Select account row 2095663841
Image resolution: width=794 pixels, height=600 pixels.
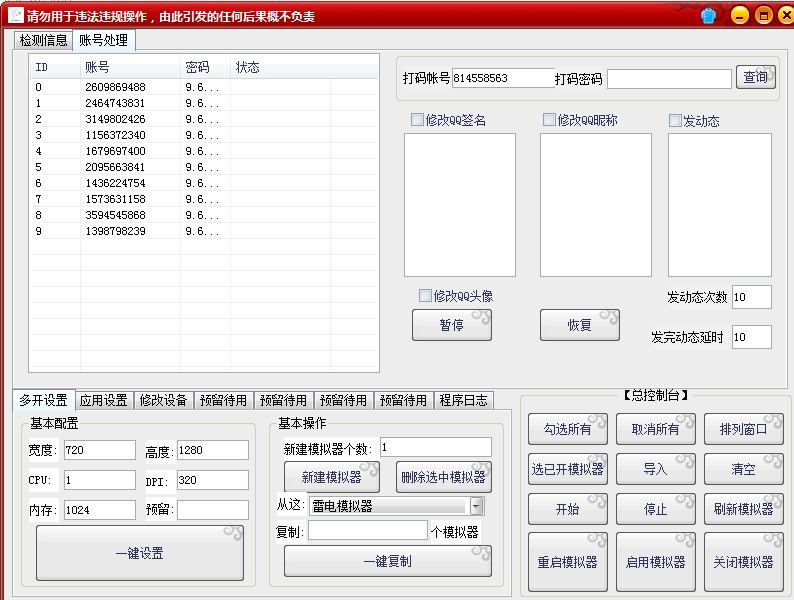click(x=204, y=167)
